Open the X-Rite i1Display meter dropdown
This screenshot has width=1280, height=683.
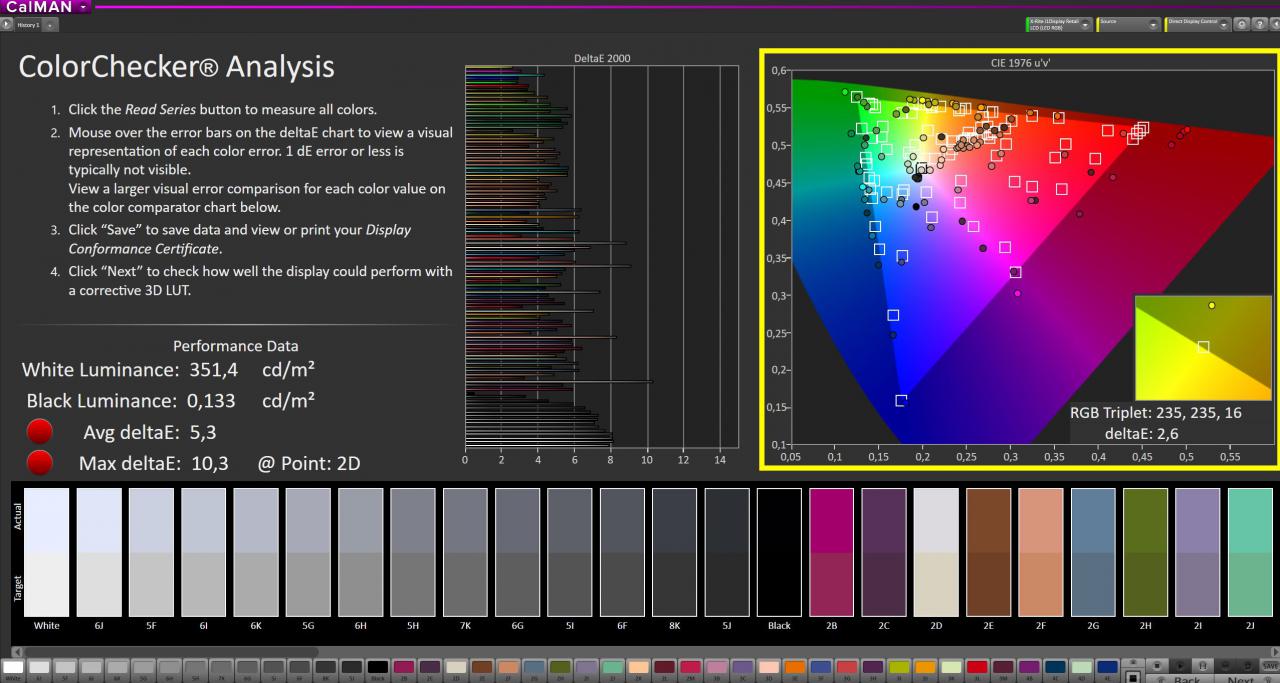click(x=1059, y=23)
